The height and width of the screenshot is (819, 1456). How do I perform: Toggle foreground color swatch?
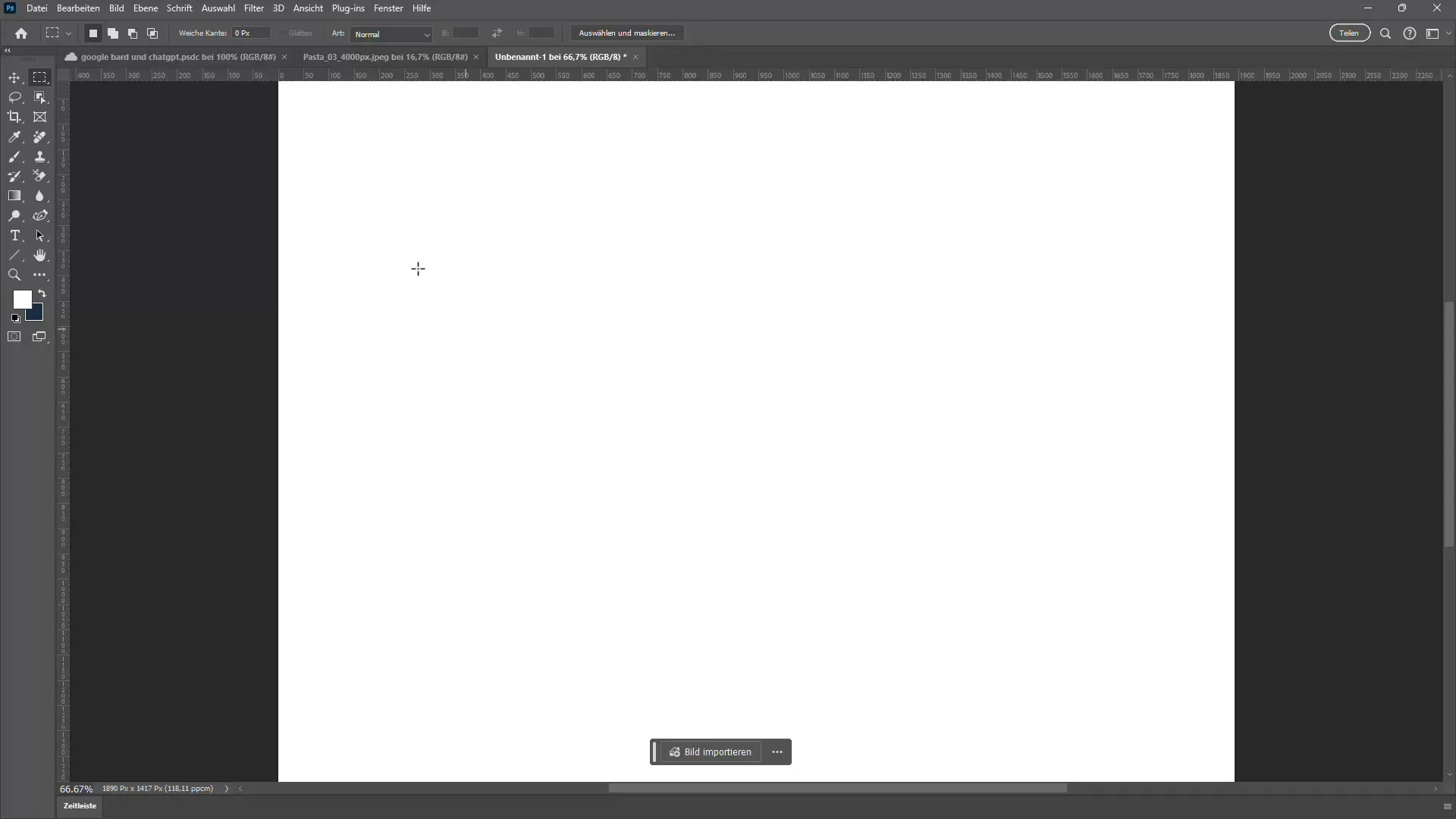(23, 299)
